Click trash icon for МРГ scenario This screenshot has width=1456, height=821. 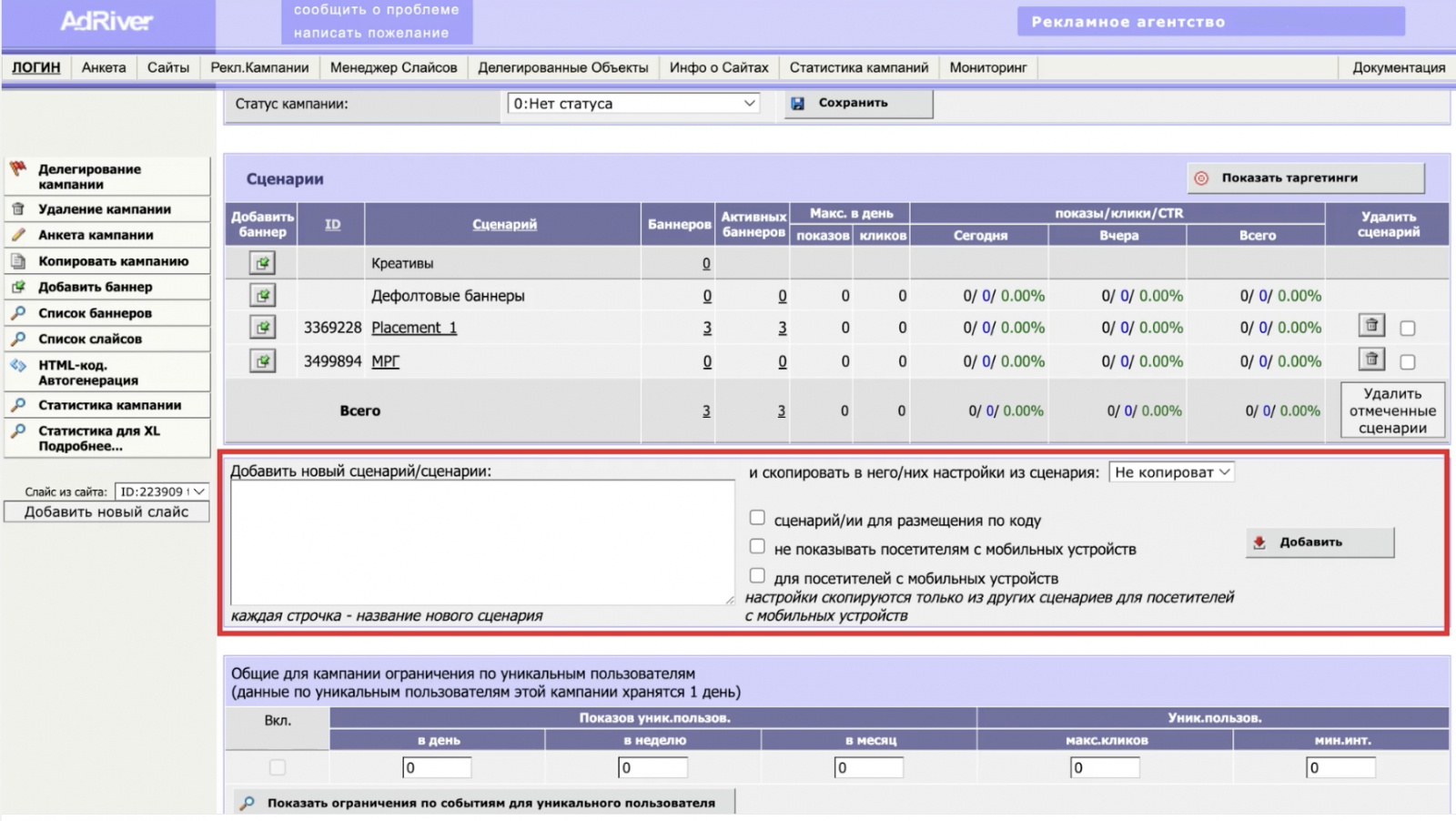[1371, 360]
